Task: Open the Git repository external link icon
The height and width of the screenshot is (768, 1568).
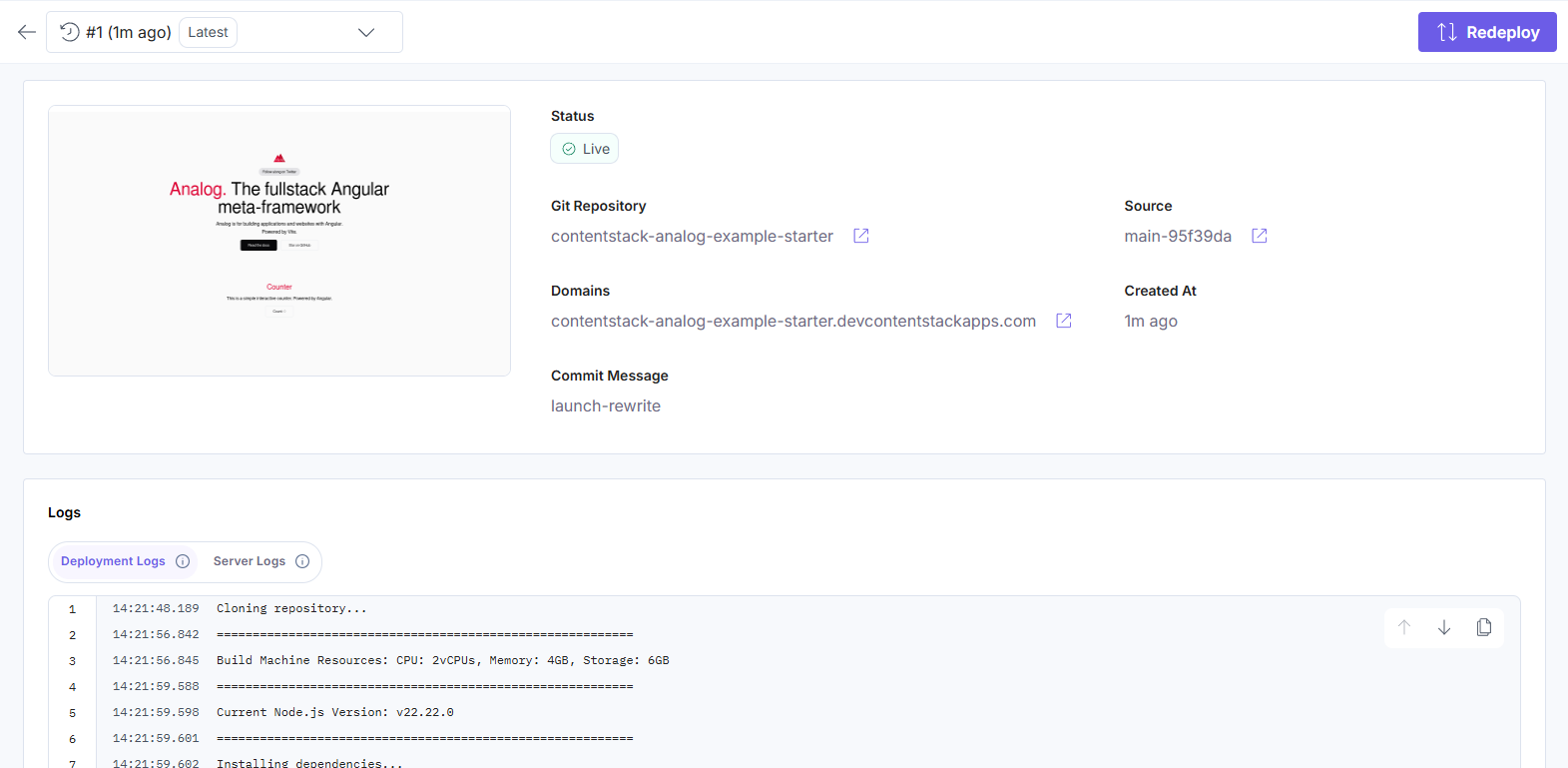Action: [x=861, y=236]
